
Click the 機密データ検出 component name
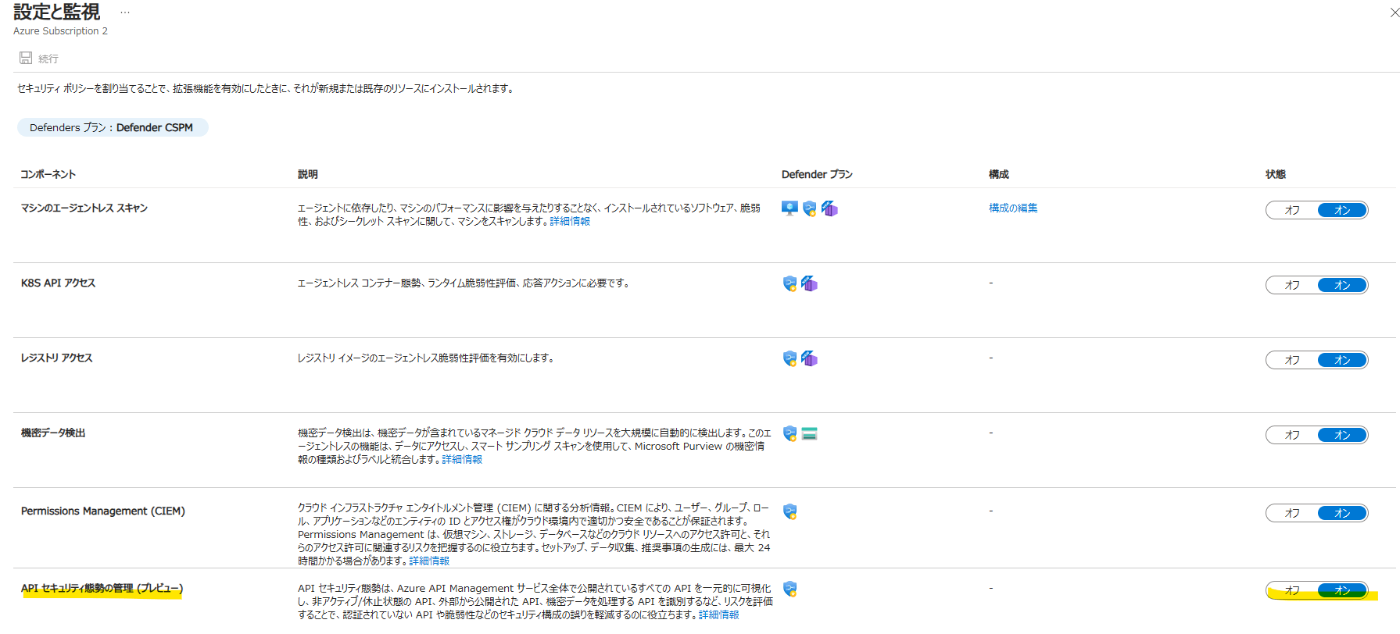pos(53,432)
